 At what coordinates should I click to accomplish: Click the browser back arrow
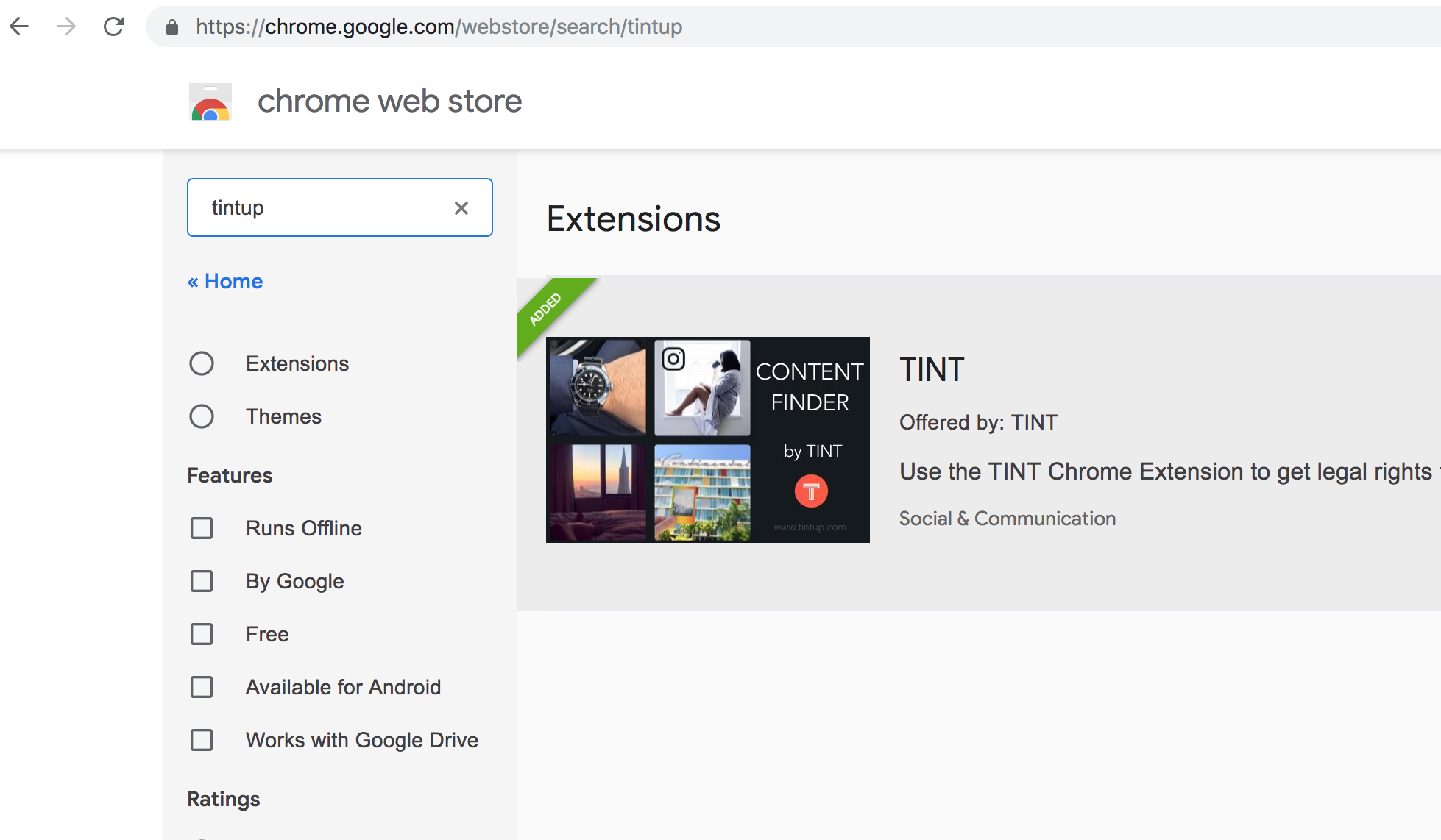click(x=19, y=26)
